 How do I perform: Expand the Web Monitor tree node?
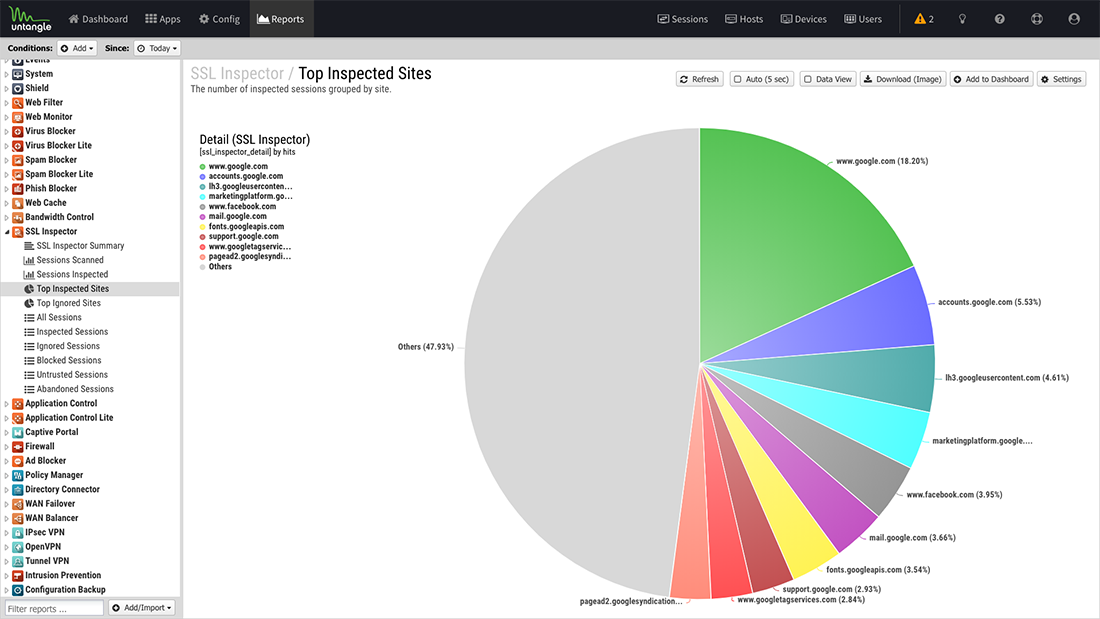click(x=7, y=117)
